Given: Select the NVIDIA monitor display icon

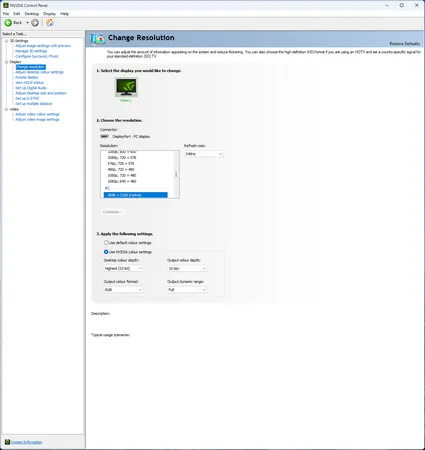Looking at the screenshot, I should 126,87.
